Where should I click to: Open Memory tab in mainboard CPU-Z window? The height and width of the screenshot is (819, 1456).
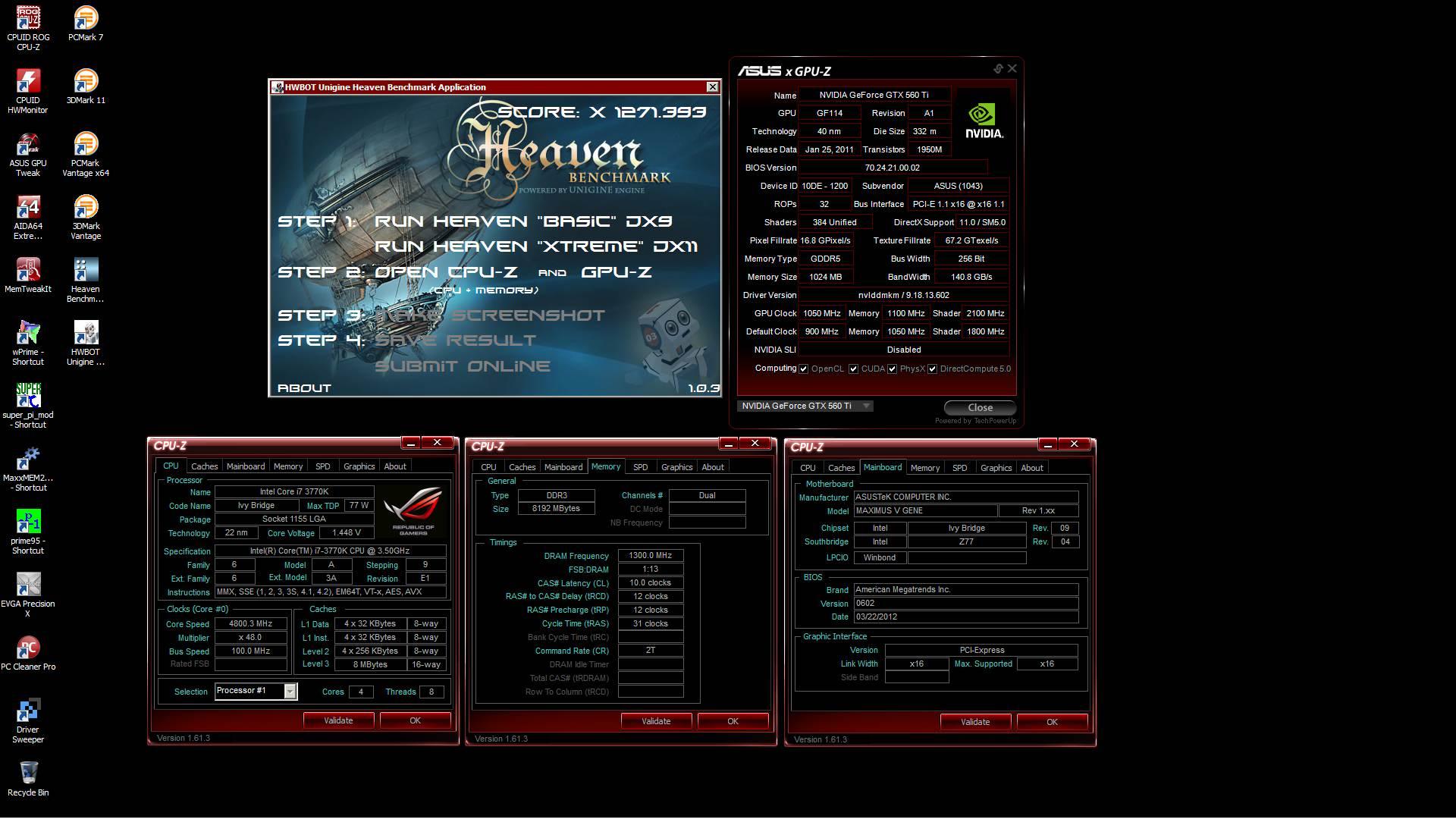[924, 468]
